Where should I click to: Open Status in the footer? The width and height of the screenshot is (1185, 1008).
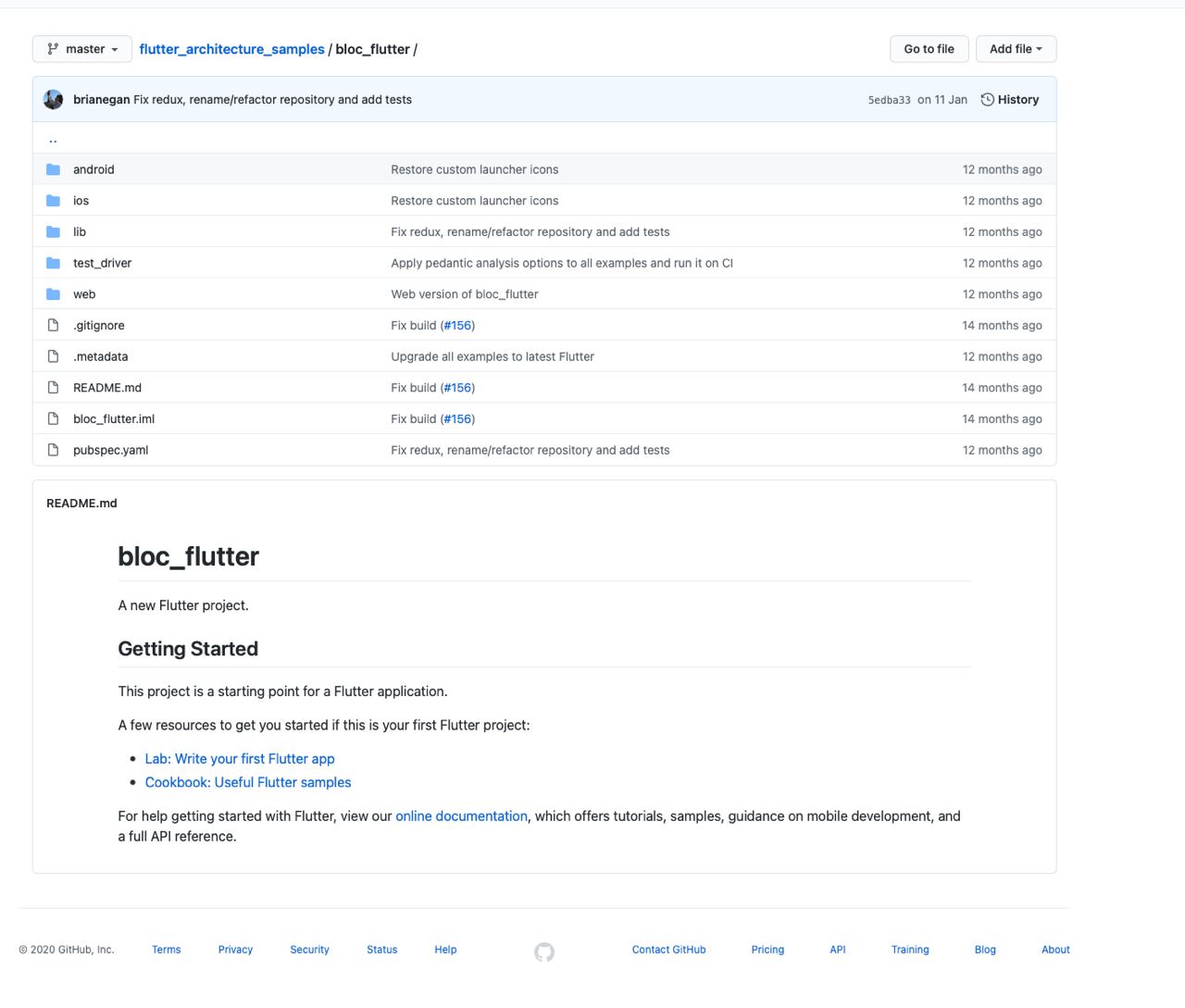click(381, 950)
